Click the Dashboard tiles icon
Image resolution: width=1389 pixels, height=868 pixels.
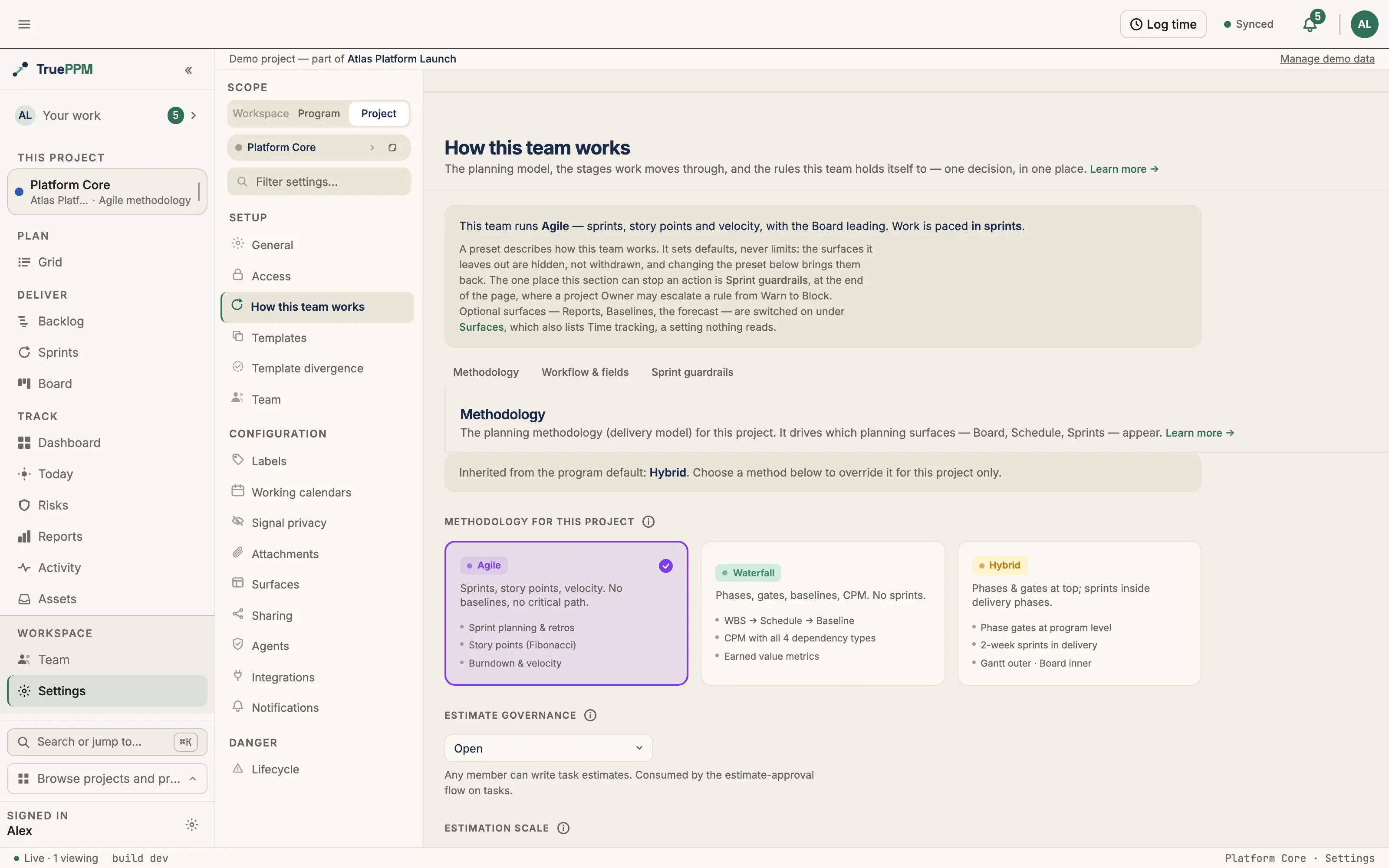(24, 443)
